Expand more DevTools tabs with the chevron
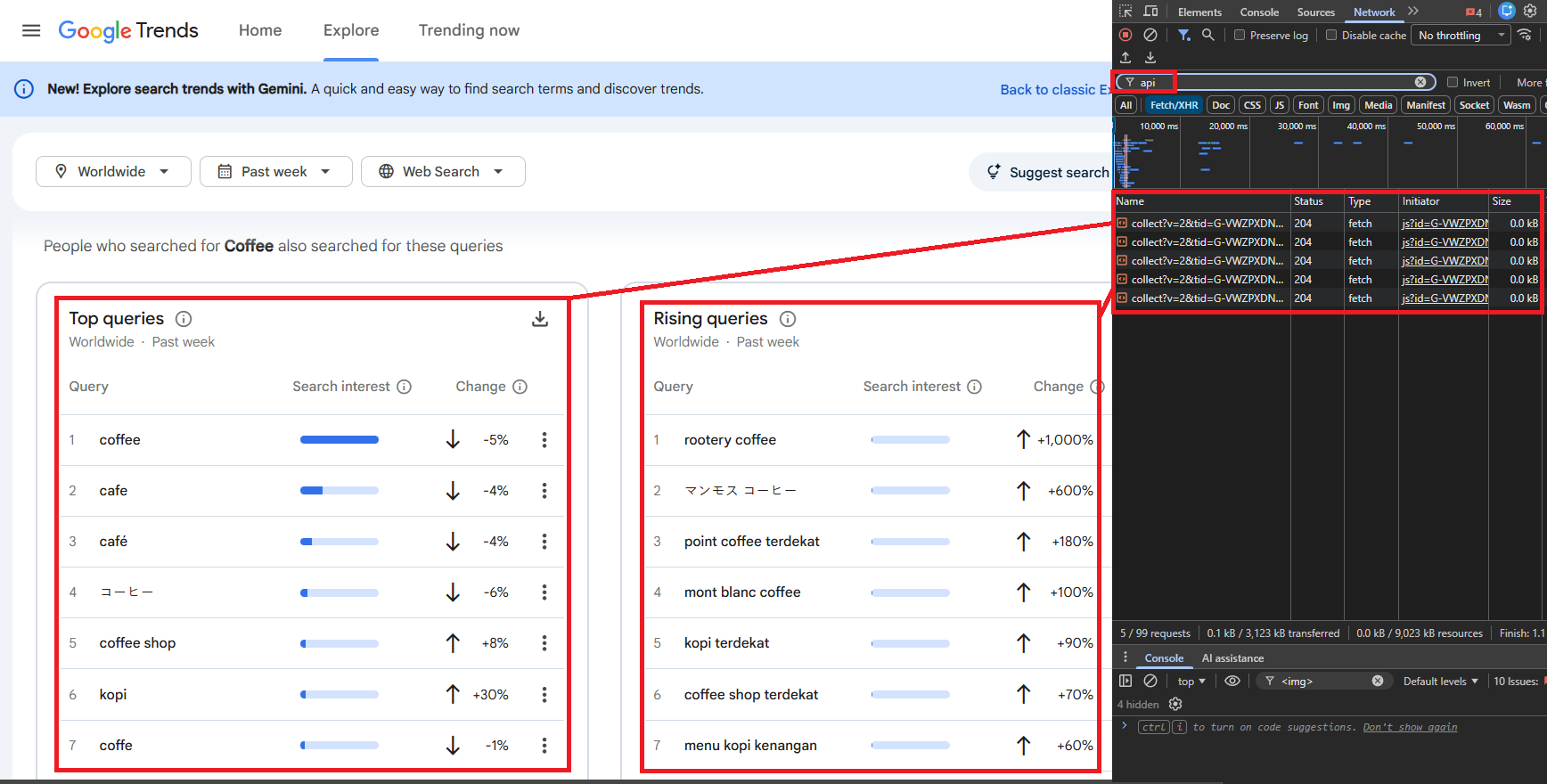 pos(1413,12)
